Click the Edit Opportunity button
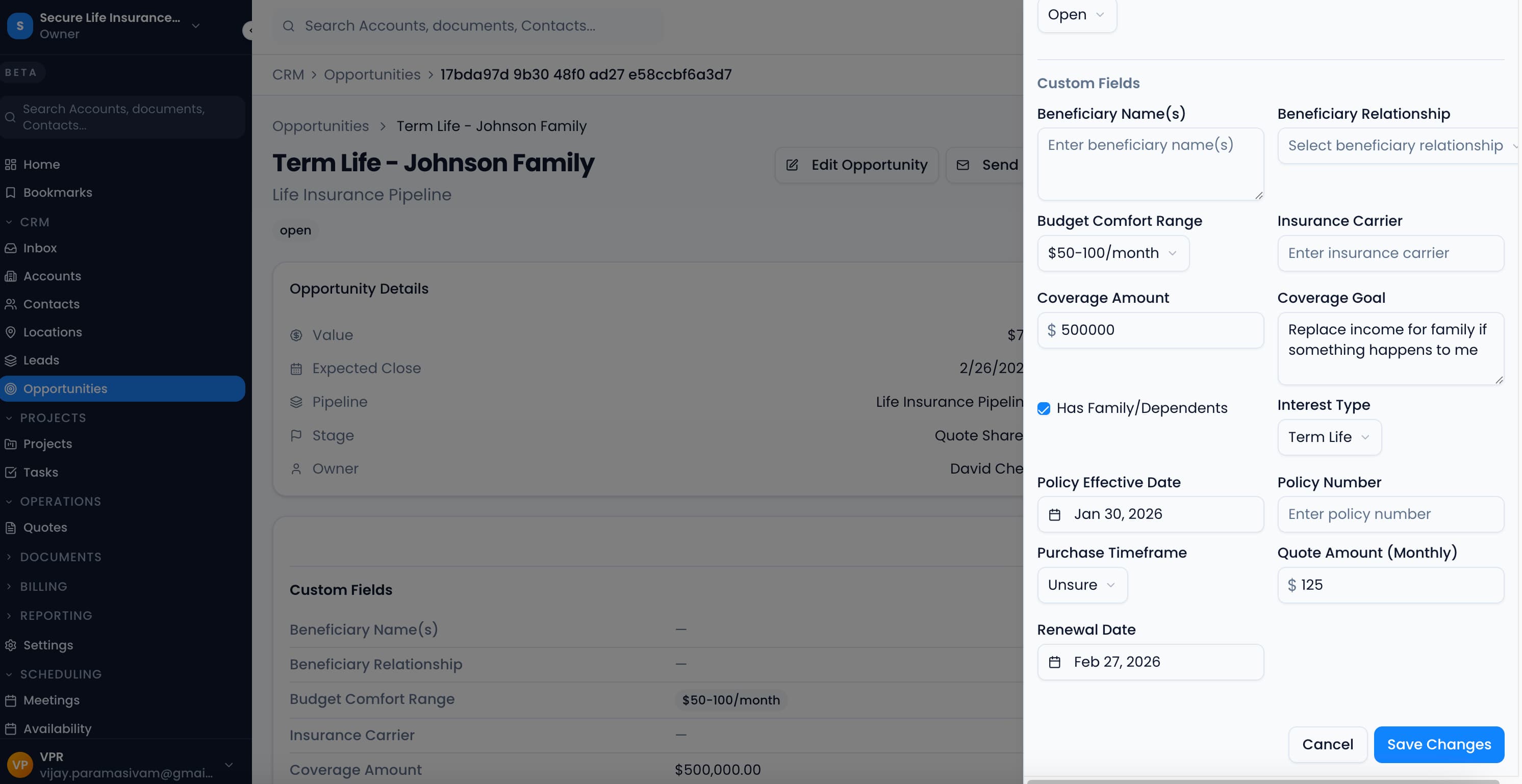Image resolution: width=1522 pixels, height=784 pixels. [x=856, y=165]
